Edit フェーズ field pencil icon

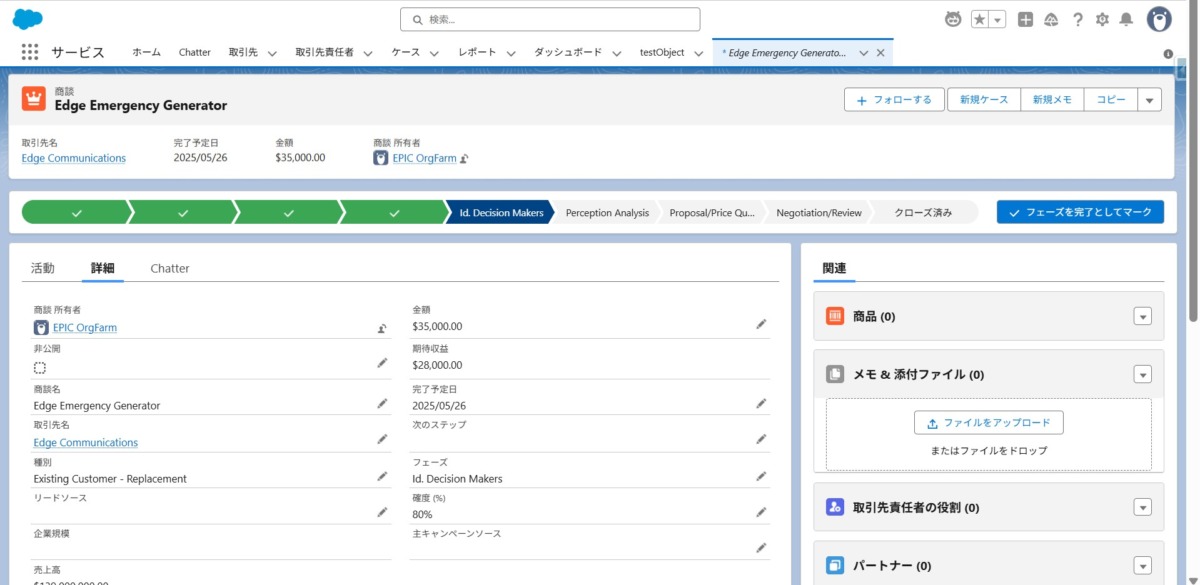[x=761, y=476]
